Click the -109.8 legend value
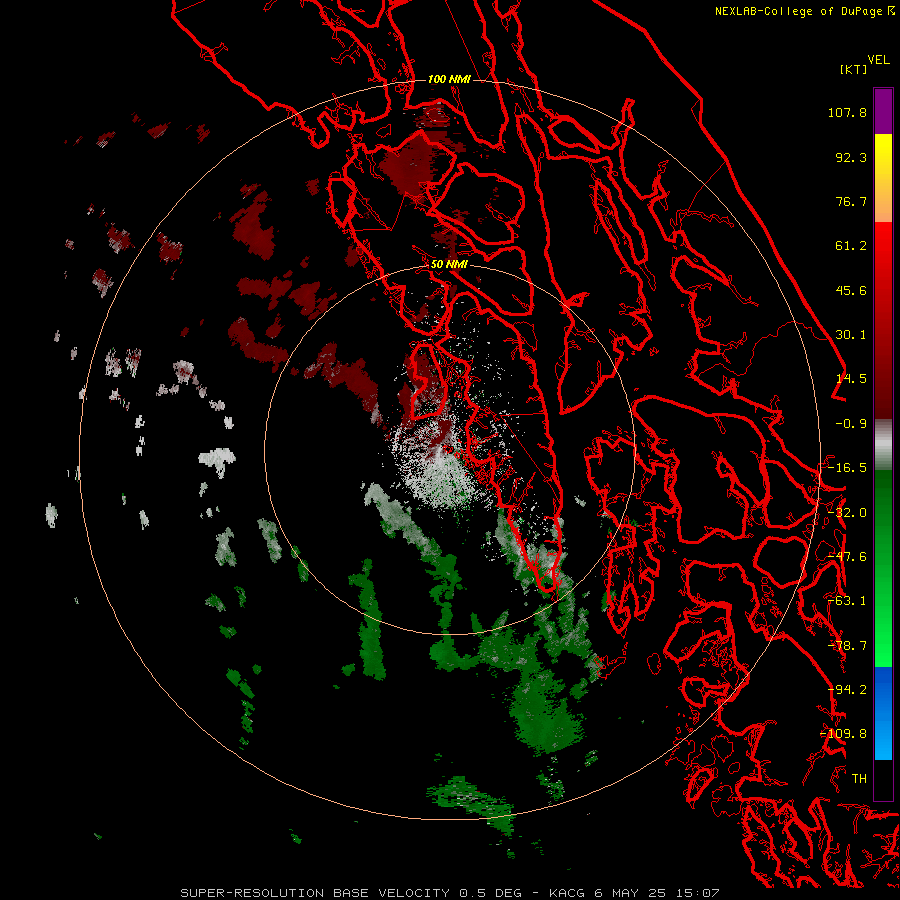This screenshot has width=900, height=900. (x=844, y=734)
